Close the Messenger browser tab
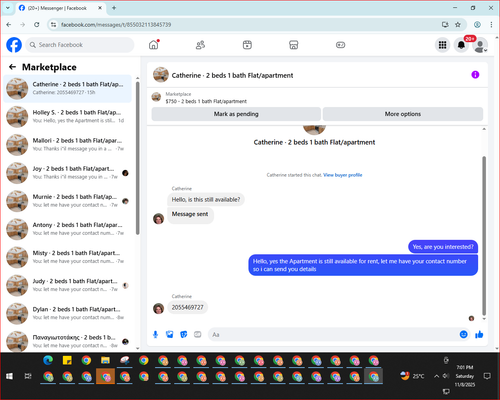Image resolution: width=500 pixels, height=400 pixels. click(100, 8)
